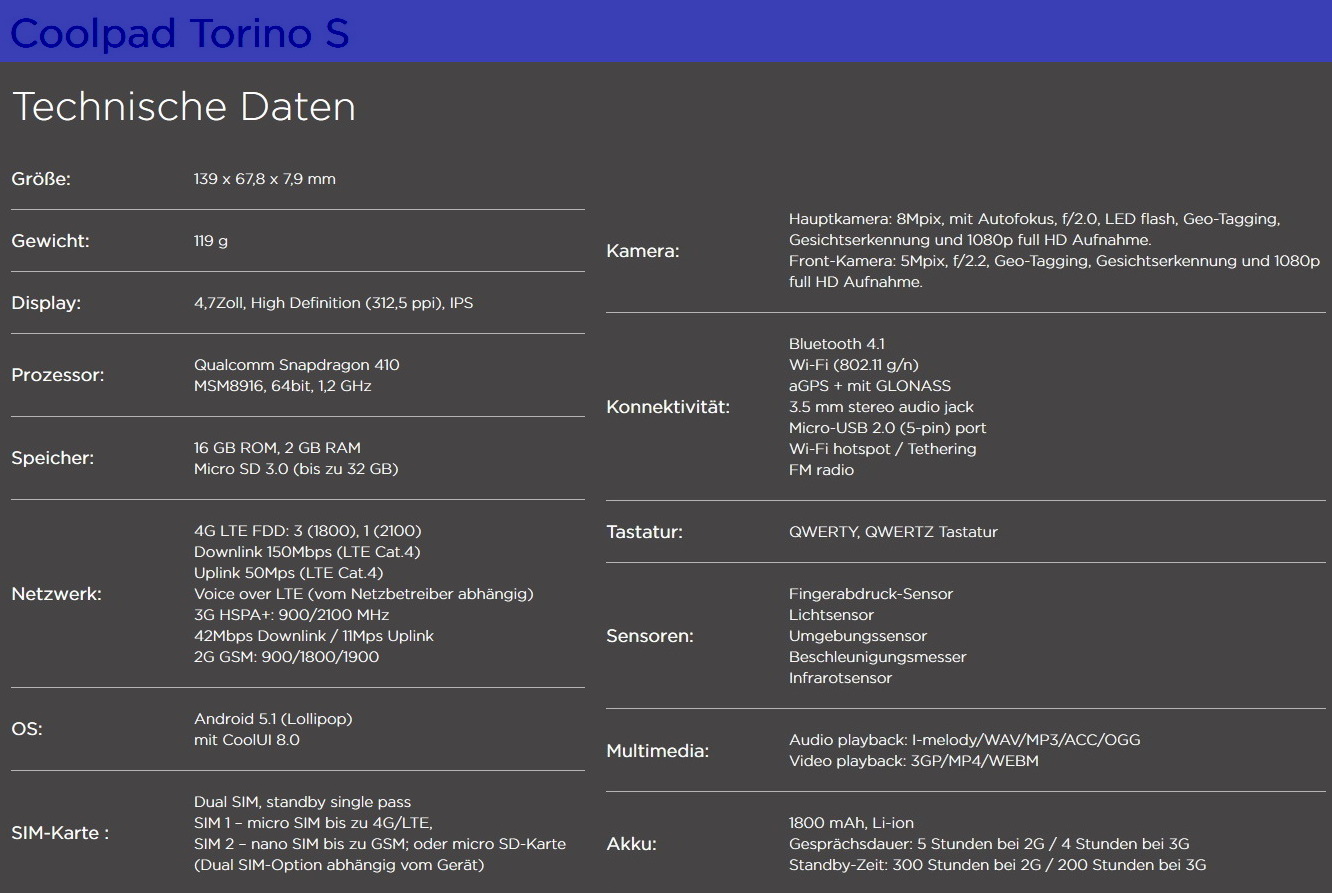Click the 'Coolpad Torino S' title

pos(180,33)
